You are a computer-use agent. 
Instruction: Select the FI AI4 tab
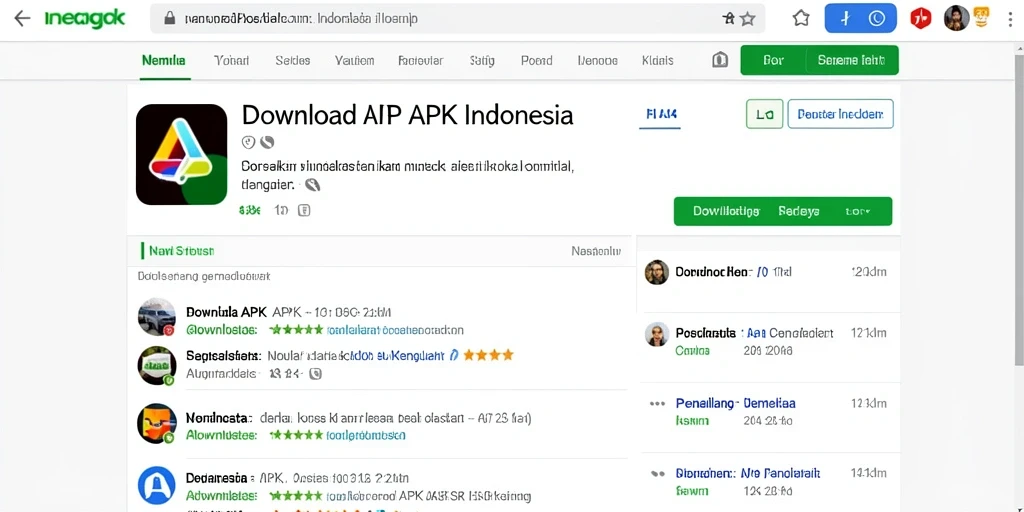pos(660,115)
